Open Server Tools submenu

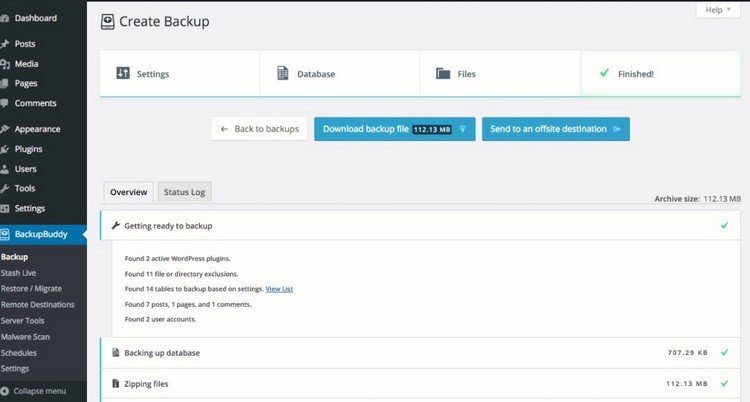tap(22, 321)
